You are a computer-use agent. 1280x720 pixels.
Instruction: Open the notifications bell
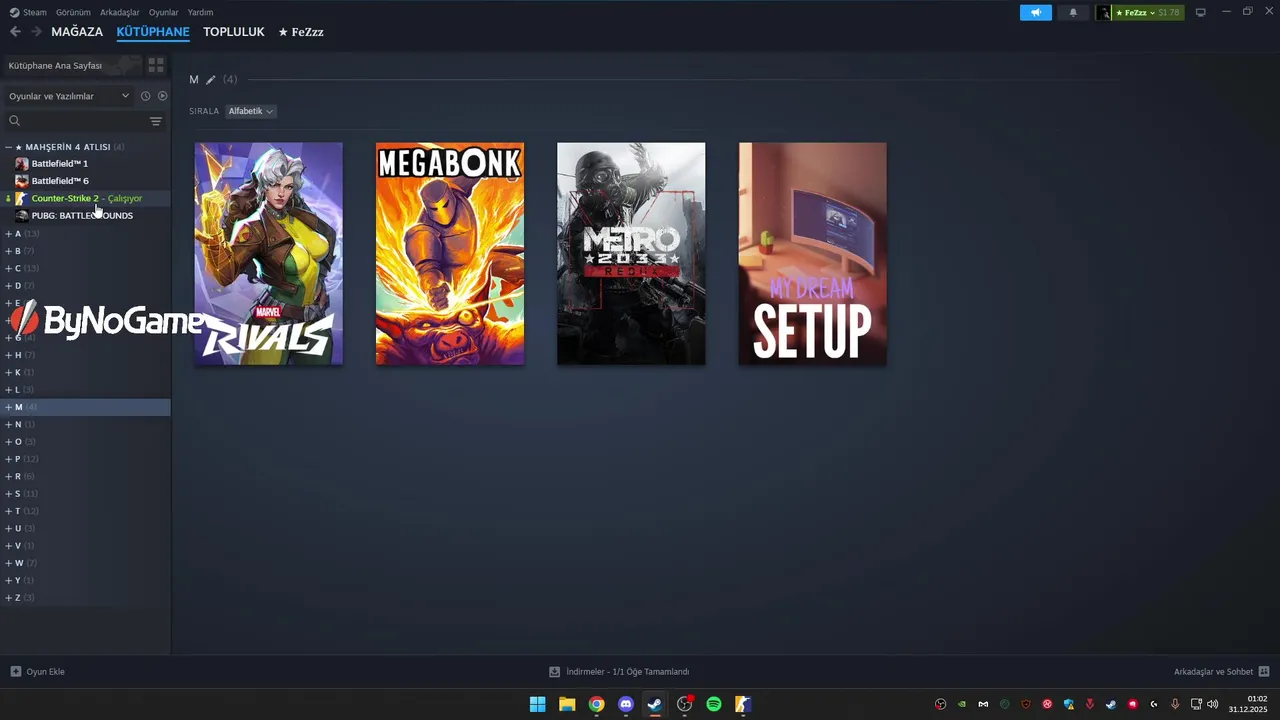tap(1073, 13)
